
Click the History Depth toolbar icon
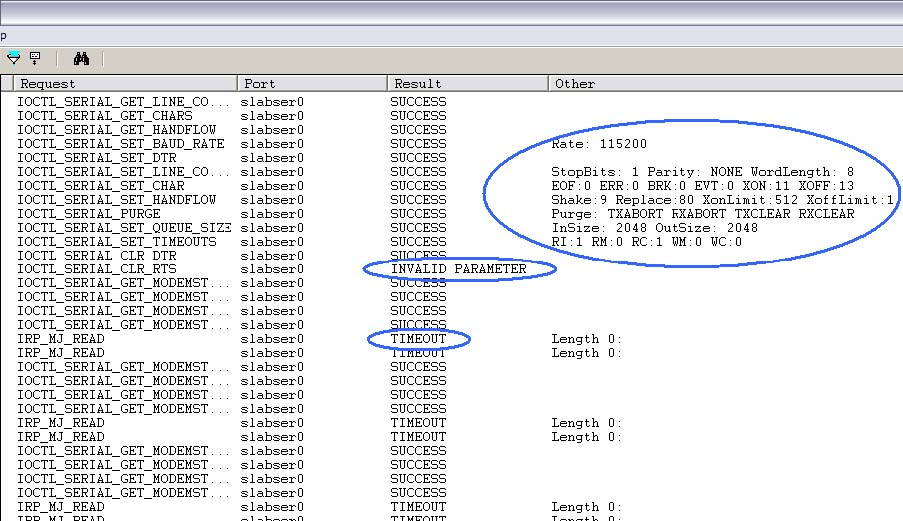(x=35, y=59)
